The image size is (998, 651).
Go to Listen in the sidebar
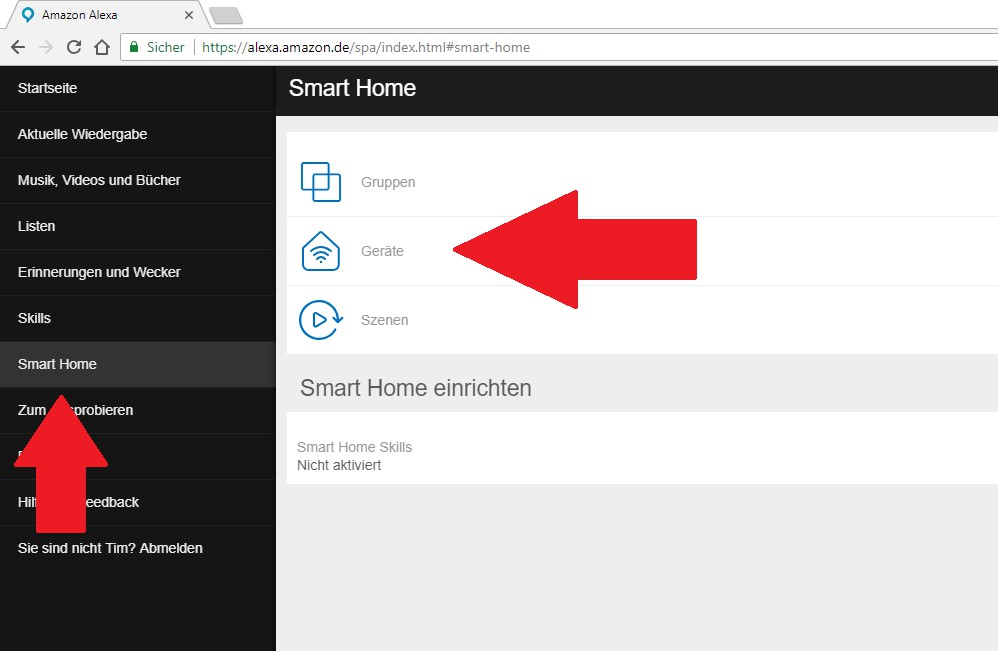(37, 226)
